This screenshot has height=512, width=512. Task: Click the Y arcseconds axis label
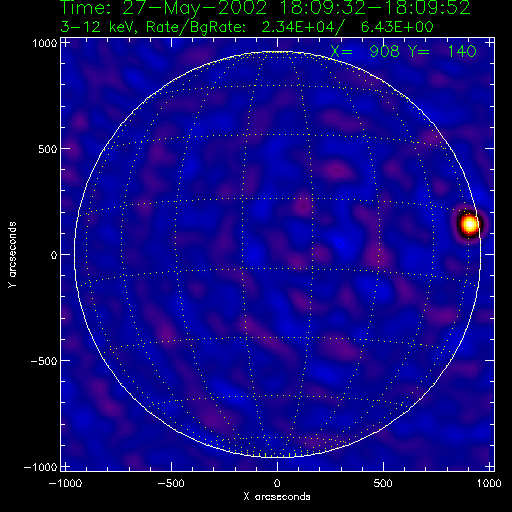12,255
